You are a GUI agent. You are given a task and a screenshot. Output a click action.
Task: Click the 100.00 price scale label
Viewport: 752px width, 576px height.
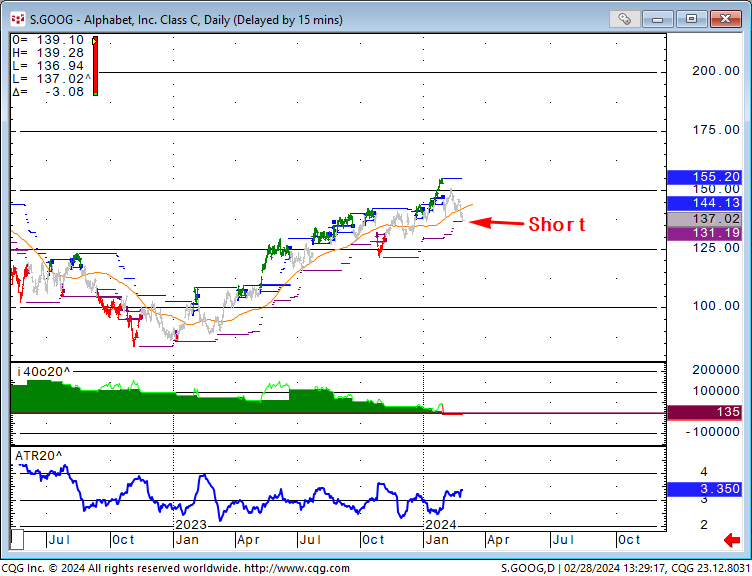[716, 306]
